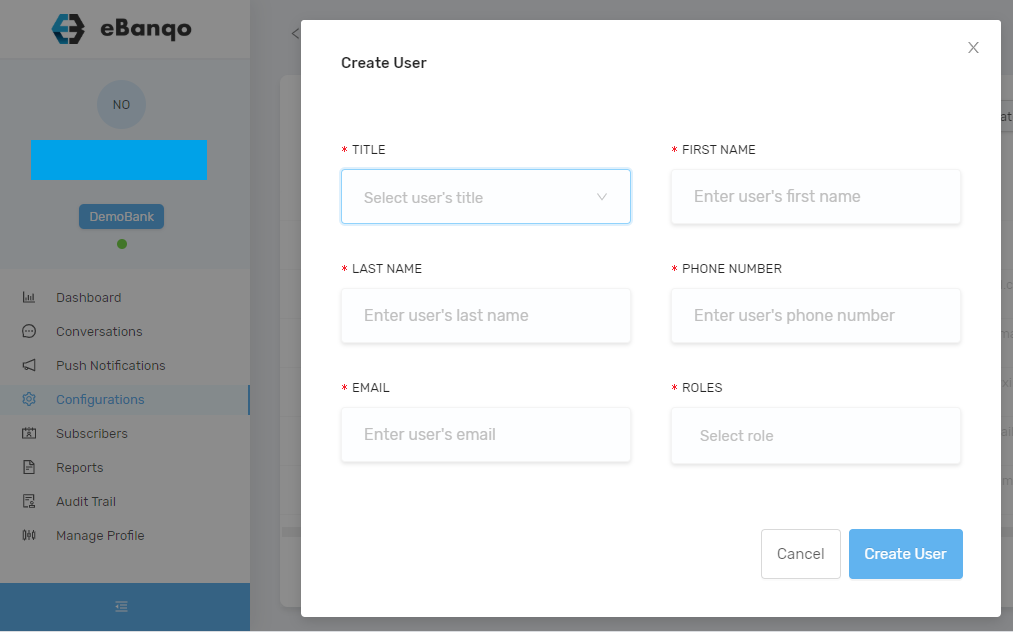Focus the first name input field
Screen dimensions: 1013x636
[815, 196]
